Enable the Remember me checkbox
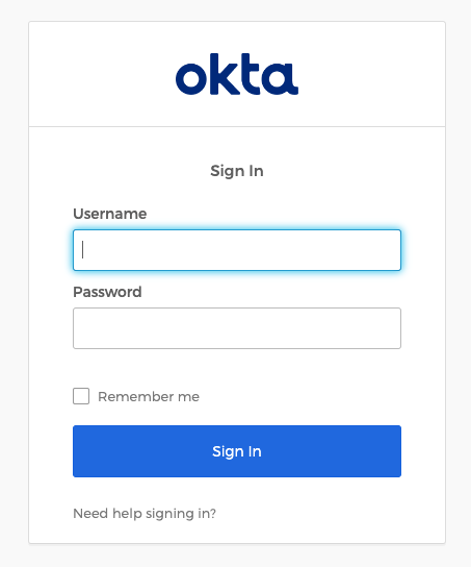 (81, 396)
